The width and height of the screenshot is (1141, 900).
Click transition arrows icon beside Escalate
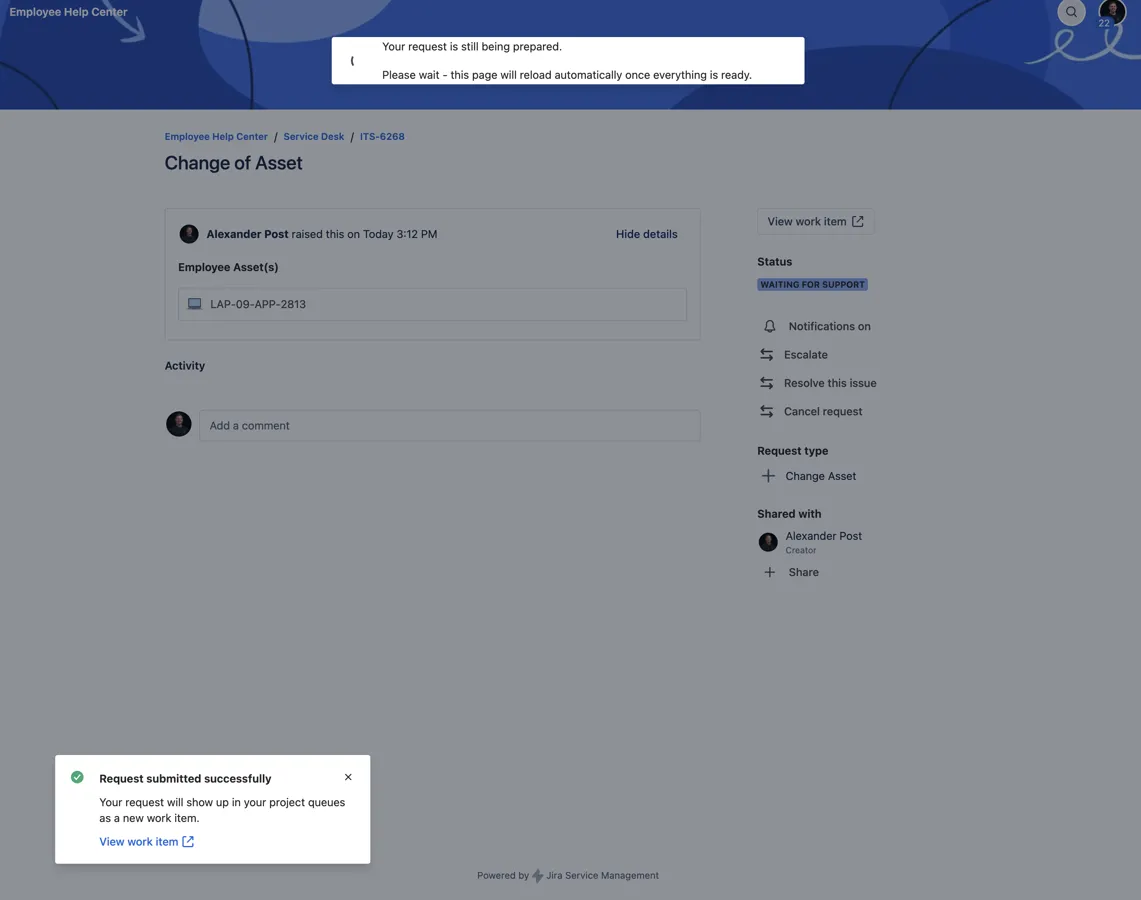pos(766,355)
